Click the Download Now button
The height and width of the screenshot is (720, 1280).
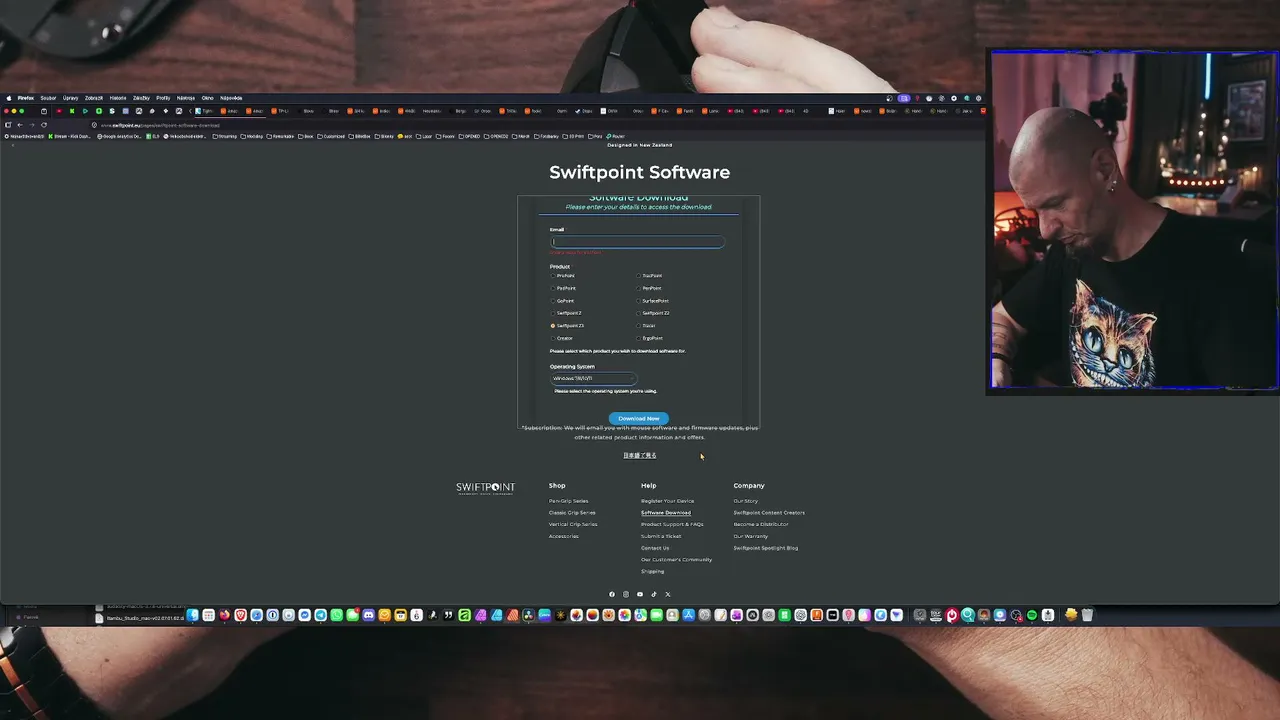pos(638,418)
